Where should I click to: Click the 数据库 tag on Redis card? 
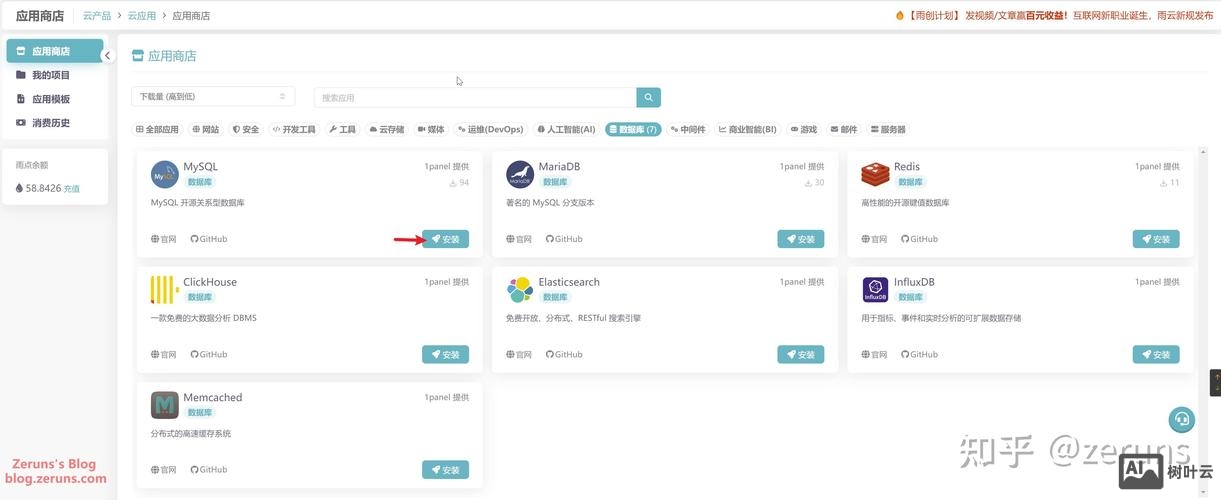point(910,182)
